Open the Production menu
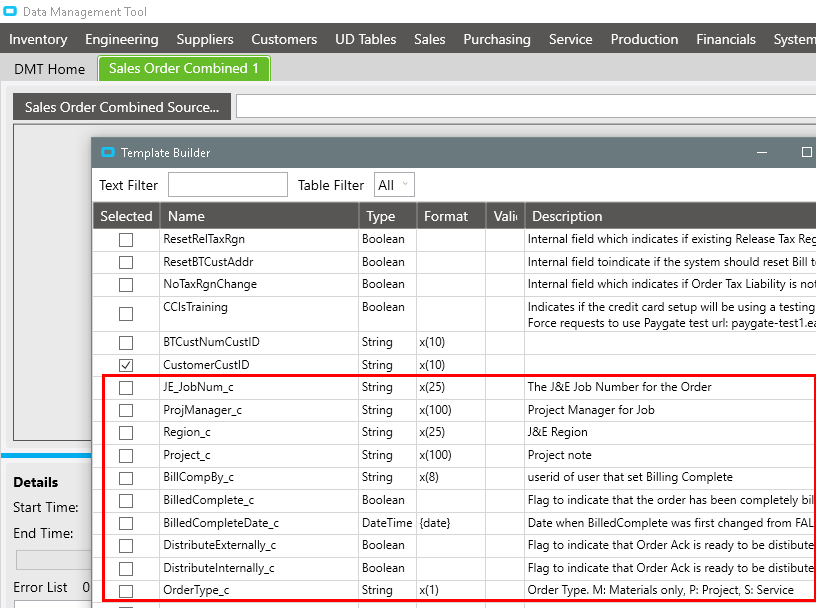 tap(644, 39)
